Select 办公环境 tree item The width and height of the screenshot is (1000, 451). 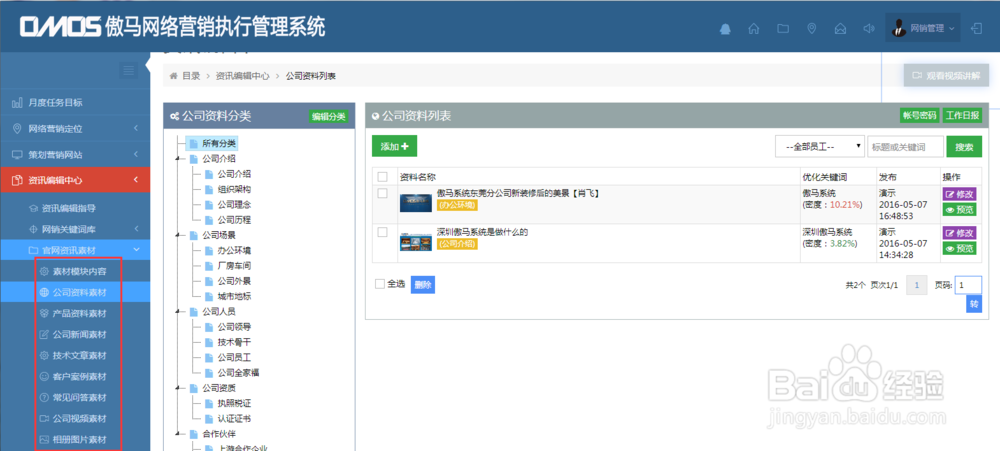point(234,251)
